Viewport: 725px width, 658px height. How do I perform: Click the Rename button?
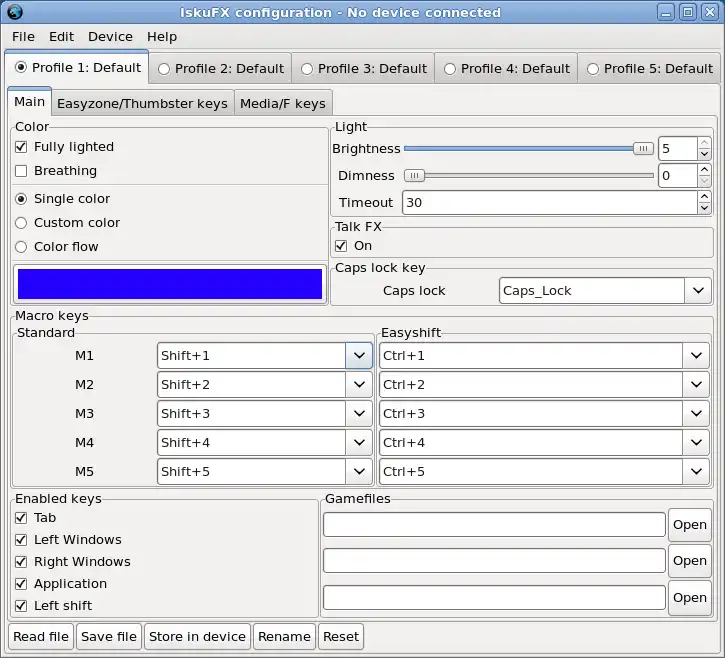click(284, 637)
